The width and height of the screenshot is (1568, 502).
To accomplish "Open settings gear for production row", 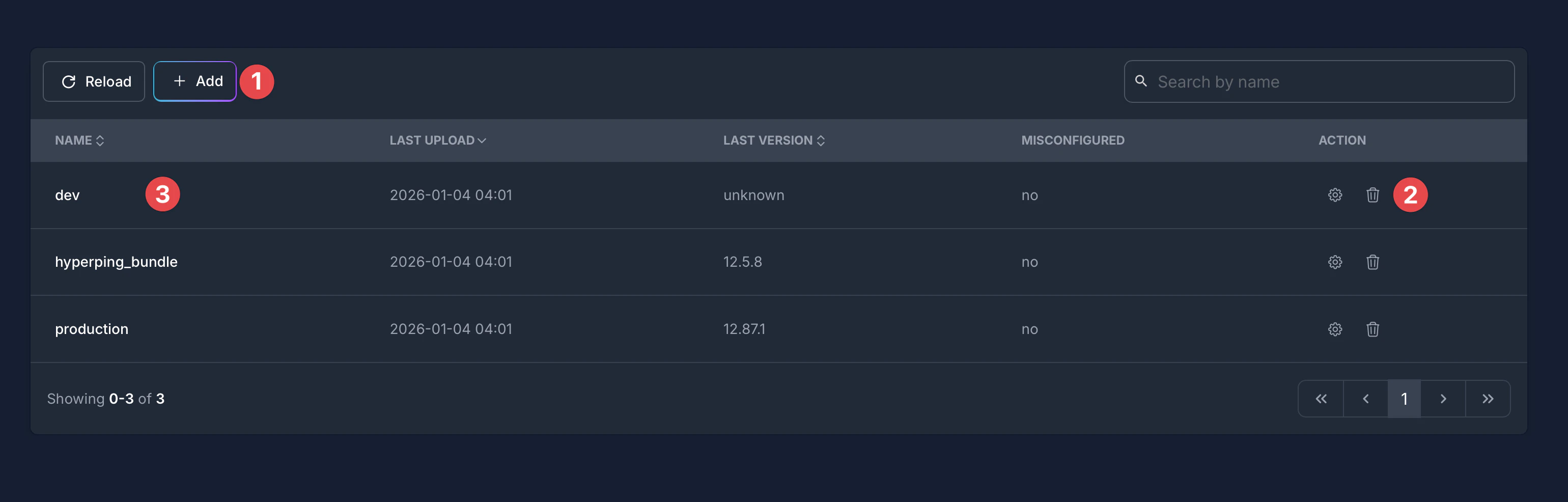I will (x=1334, y=329).
